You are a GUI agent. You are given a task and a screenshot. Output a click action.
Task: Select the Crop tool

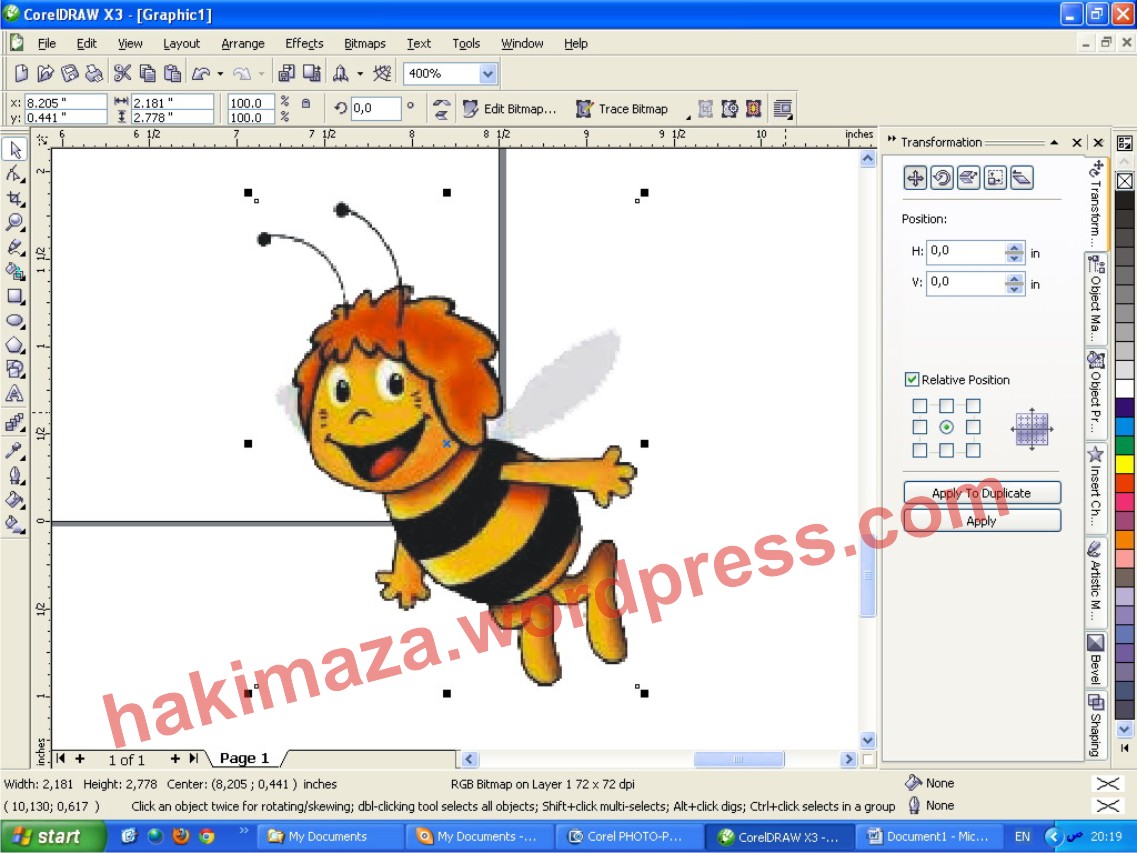click(x=15, y=198)
